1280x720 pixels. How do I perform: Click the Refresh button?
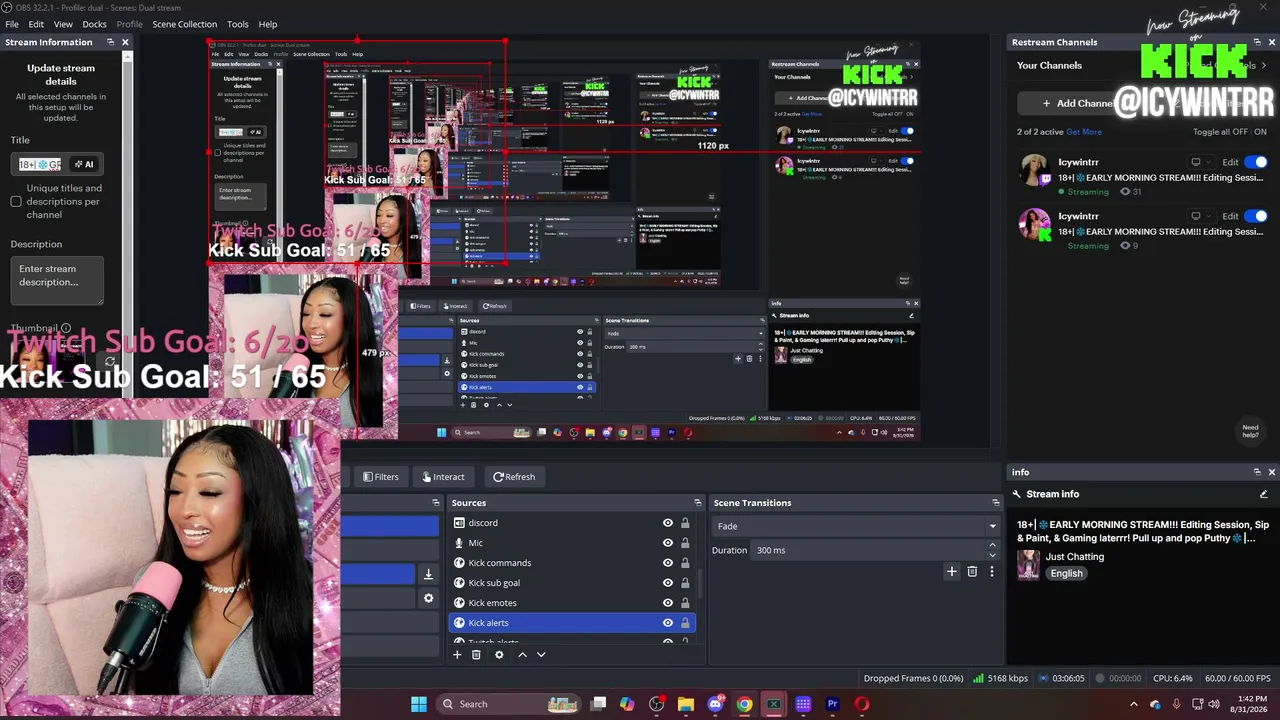coord(514,477)
